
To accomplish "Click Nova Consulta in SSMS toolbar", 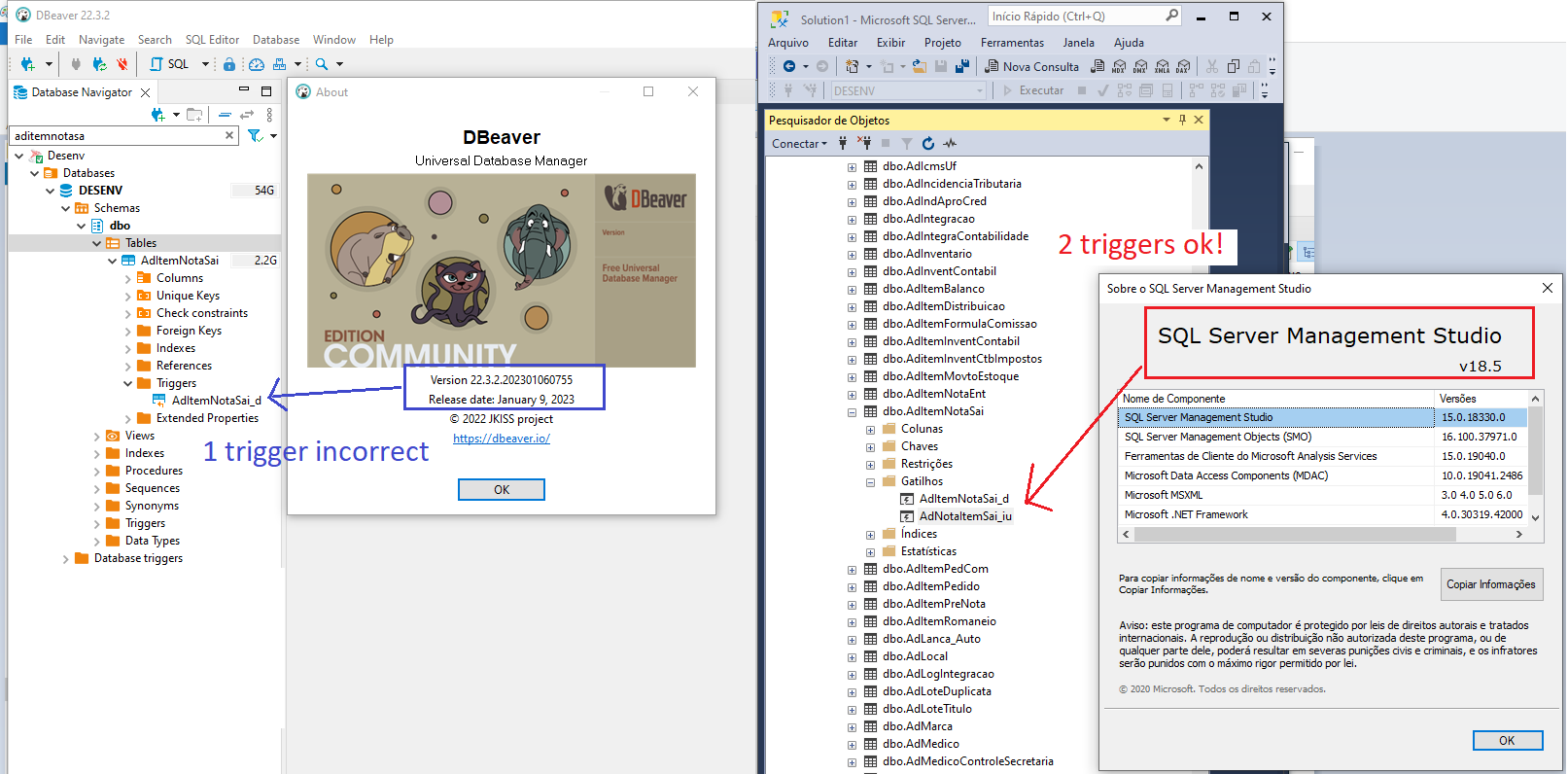I will [x=1032, y=67].
